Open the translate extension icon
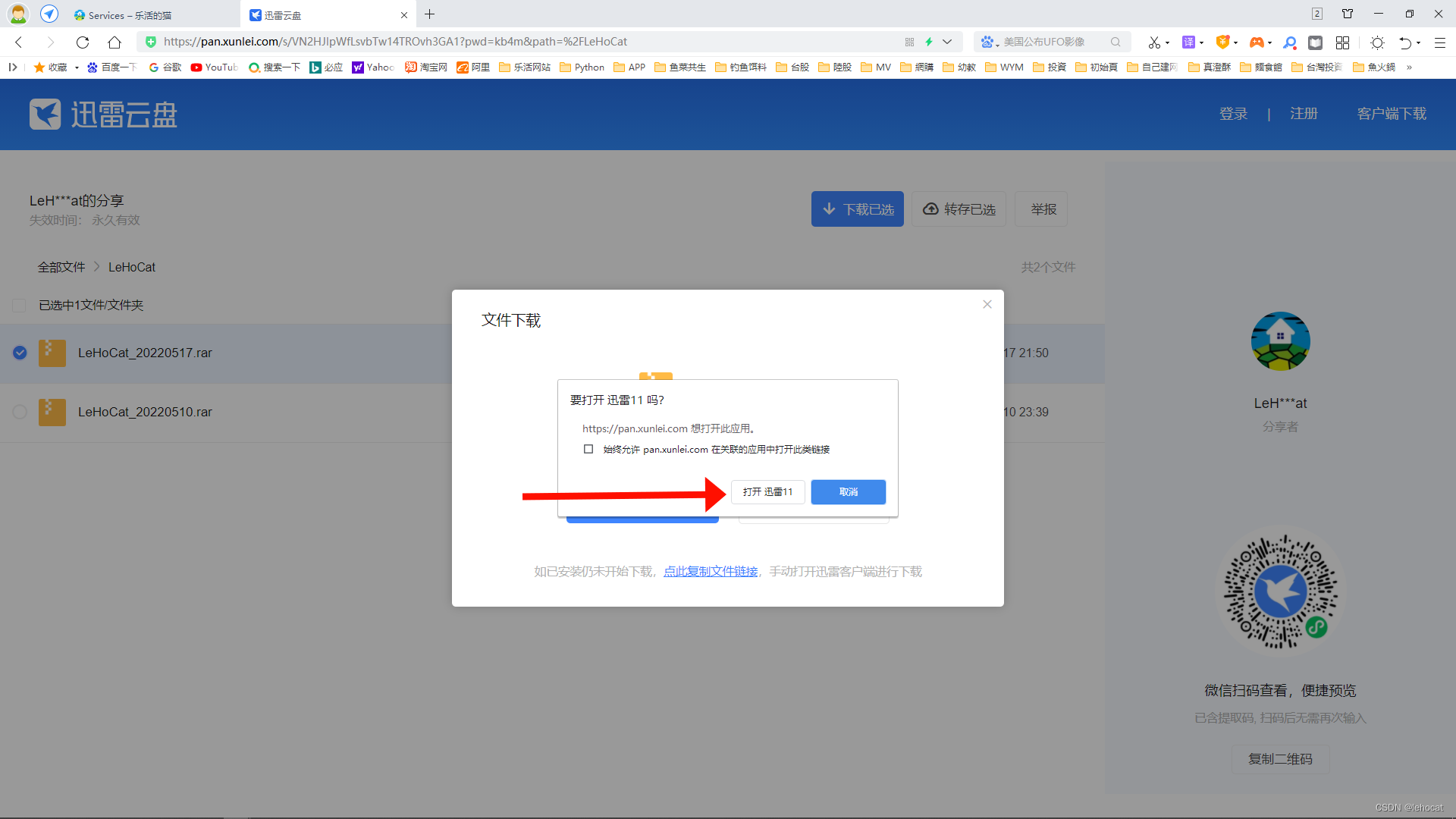This screenshot has width=1456, height=819. coord(1188,42)
